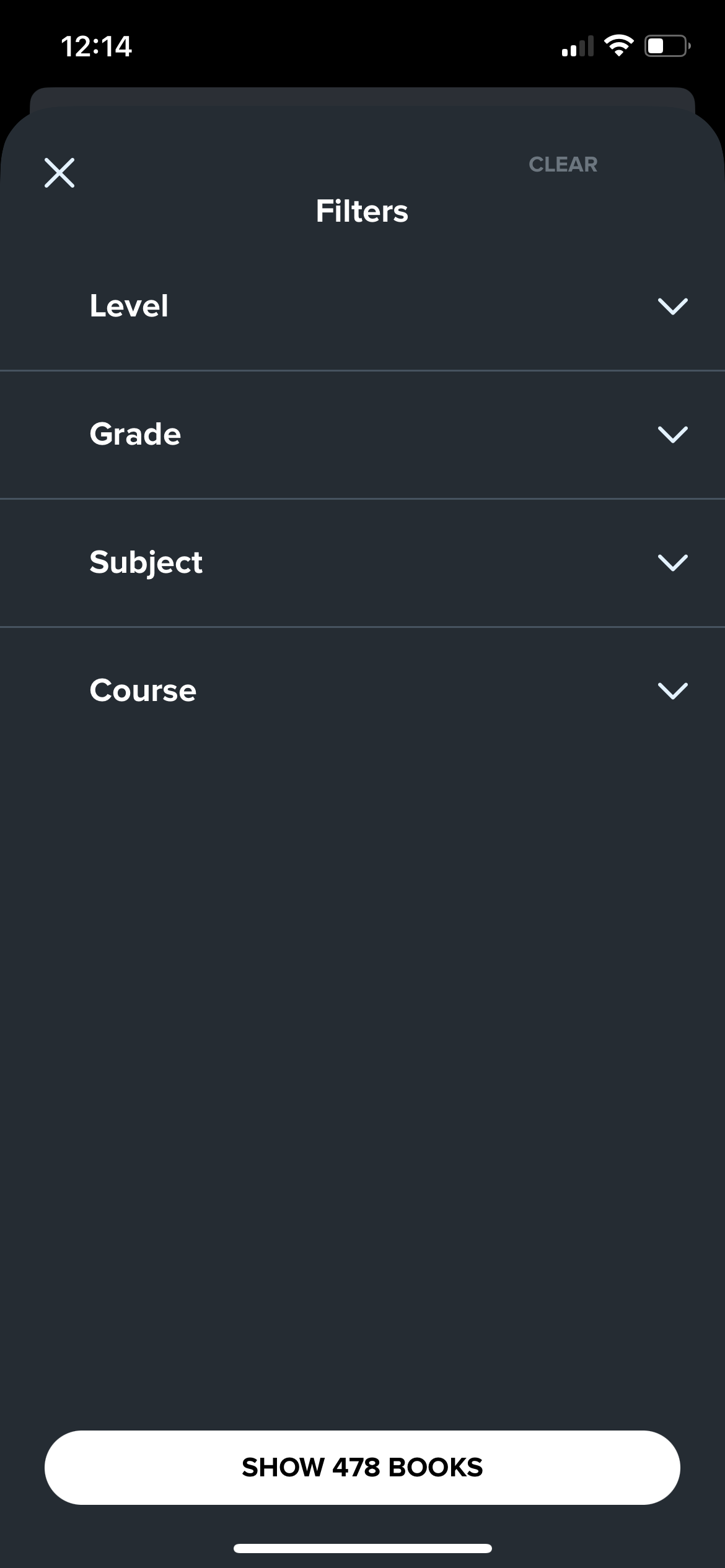Expand the Level filter section
This screenshot has height=1568, width=725.
point(362,306)
